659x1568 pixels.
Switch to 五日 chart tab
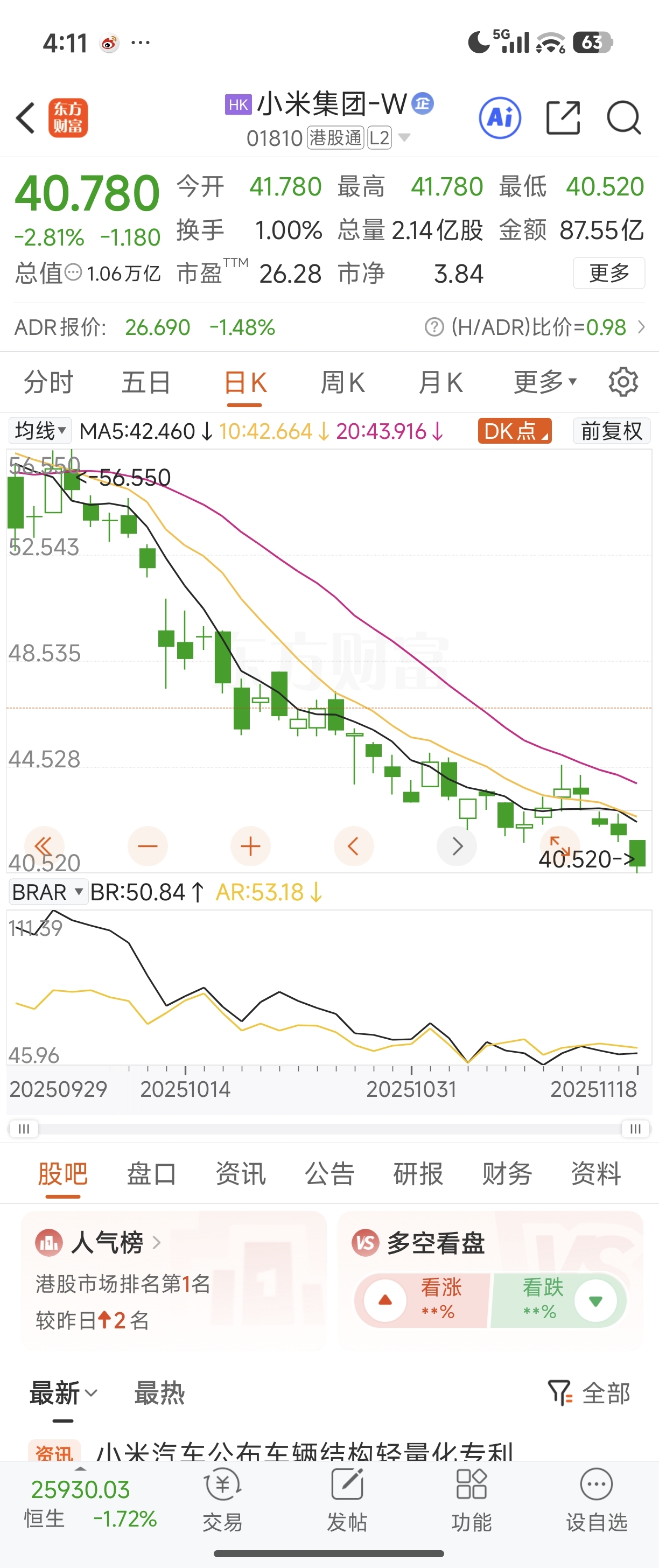[146, 383]
